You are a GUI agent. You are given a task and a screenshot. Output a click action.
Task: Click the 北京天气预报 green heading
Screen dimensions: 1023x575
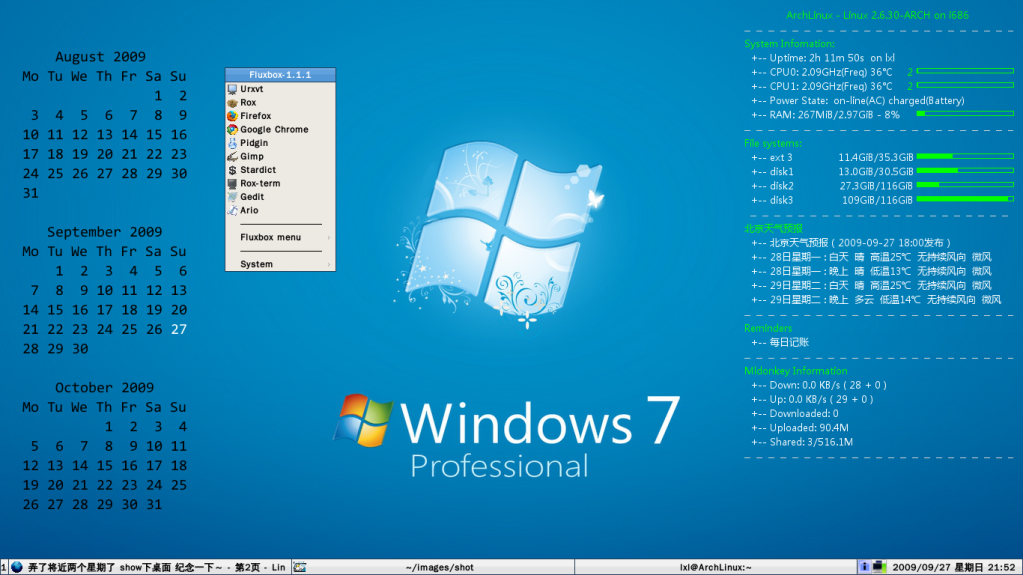point(773,228)
